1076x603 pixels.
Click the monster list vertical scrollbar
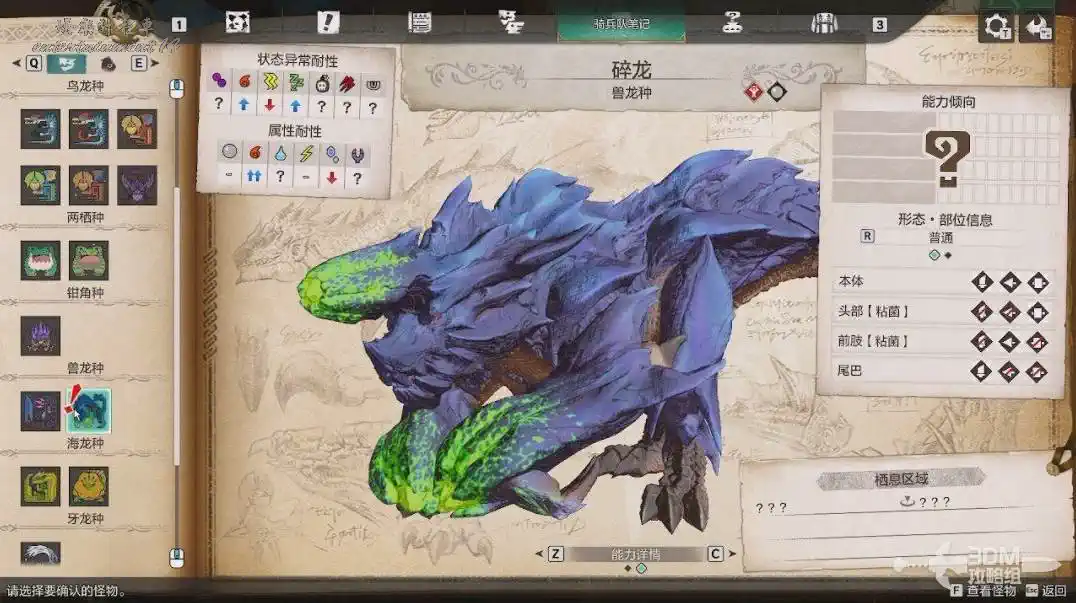tap(178, 300)
